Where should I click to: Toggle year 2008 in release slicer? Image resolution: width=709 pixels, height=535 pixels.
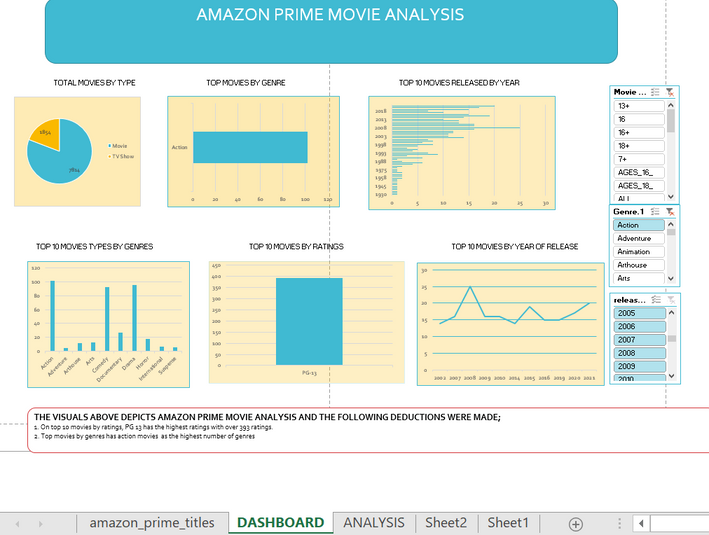(x=639, y=353)
